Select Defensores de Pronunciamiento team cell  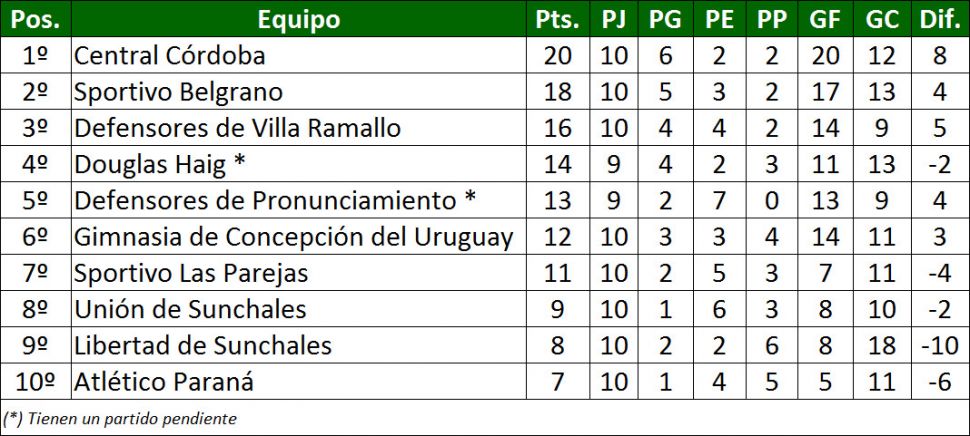(x=275, y=201)
